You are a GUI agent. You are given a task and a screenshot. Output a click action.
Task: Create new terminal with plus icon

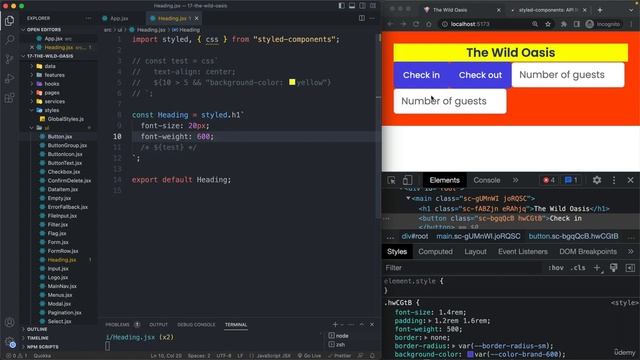(x=335, y=324)
